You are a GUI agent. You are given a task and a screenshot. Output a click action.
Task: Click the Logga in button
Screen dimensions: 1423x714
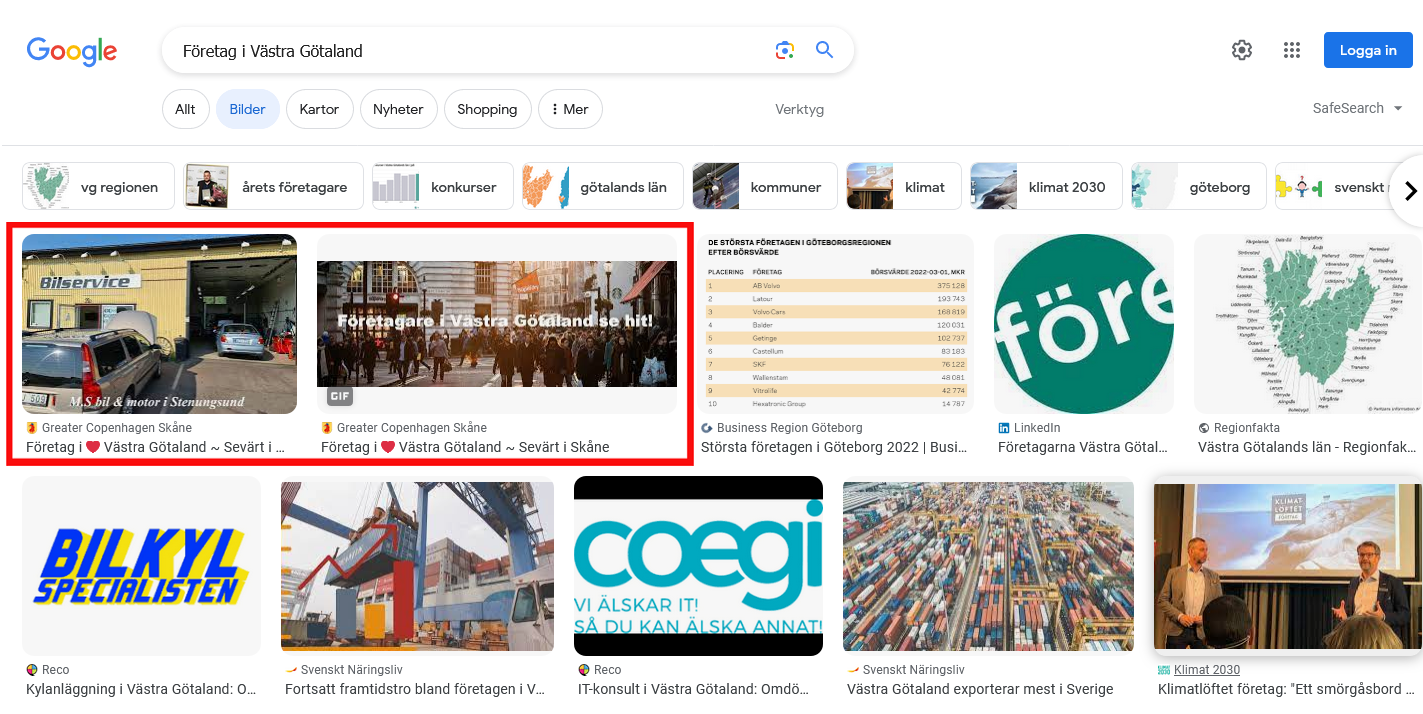point(1368,50)
